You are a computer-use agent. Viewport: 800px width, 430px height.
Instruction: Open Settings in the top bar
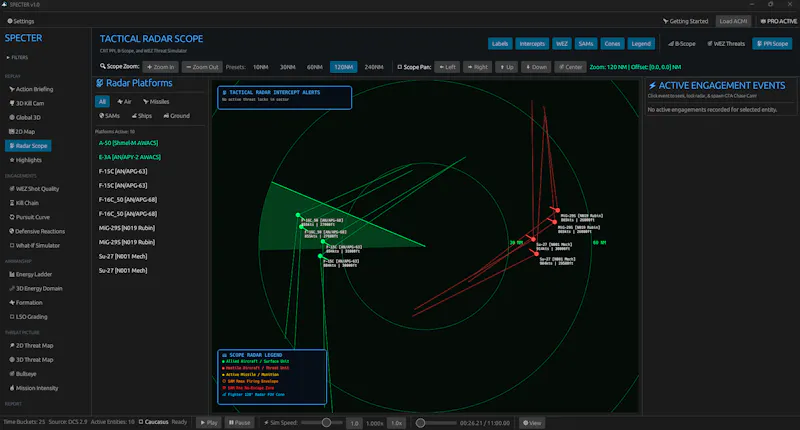point(20,21)
